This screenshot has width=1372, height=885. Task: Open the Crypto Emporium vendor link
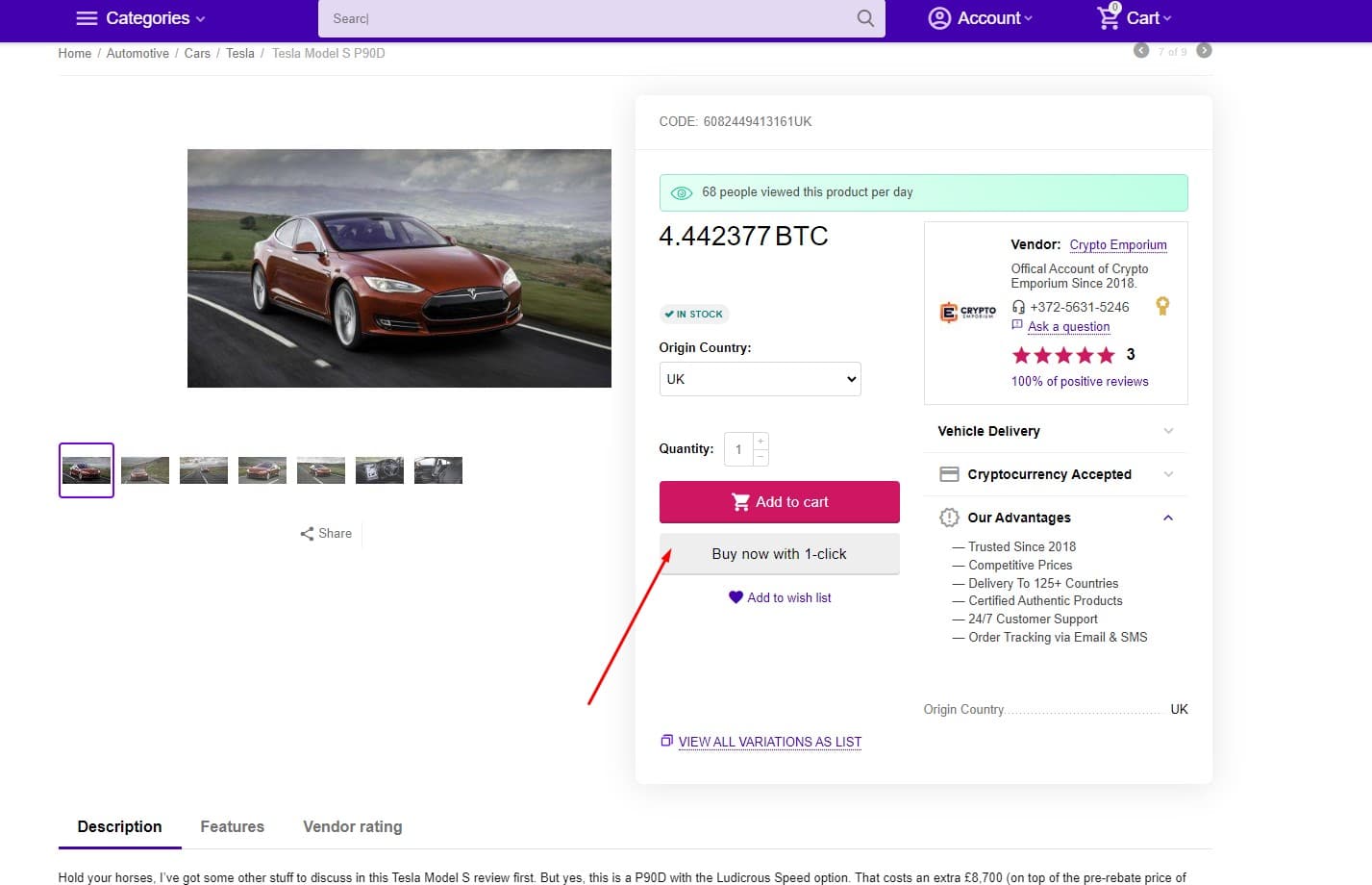tap(1117, 245)
